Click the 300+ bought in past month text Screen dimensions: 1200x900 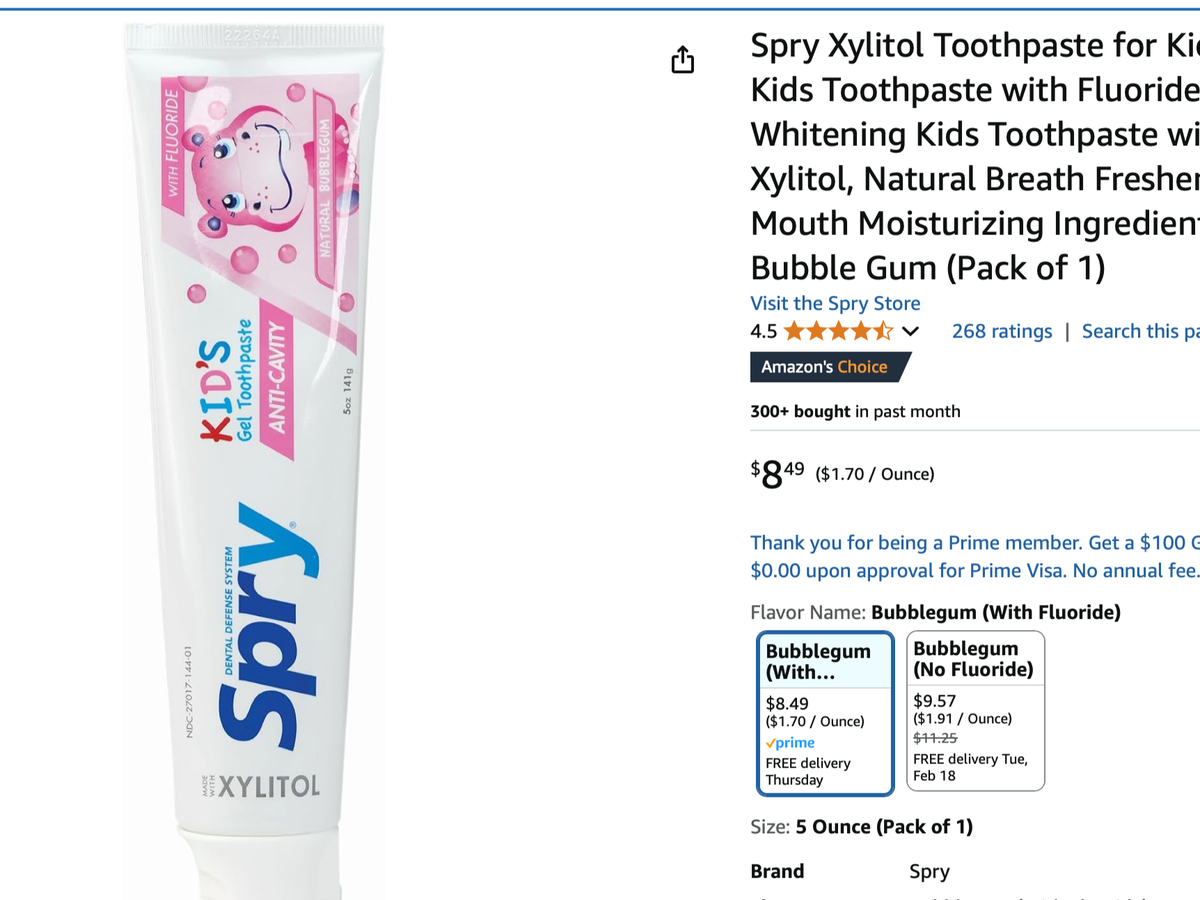pyautogui.click(x=855, y=411)
